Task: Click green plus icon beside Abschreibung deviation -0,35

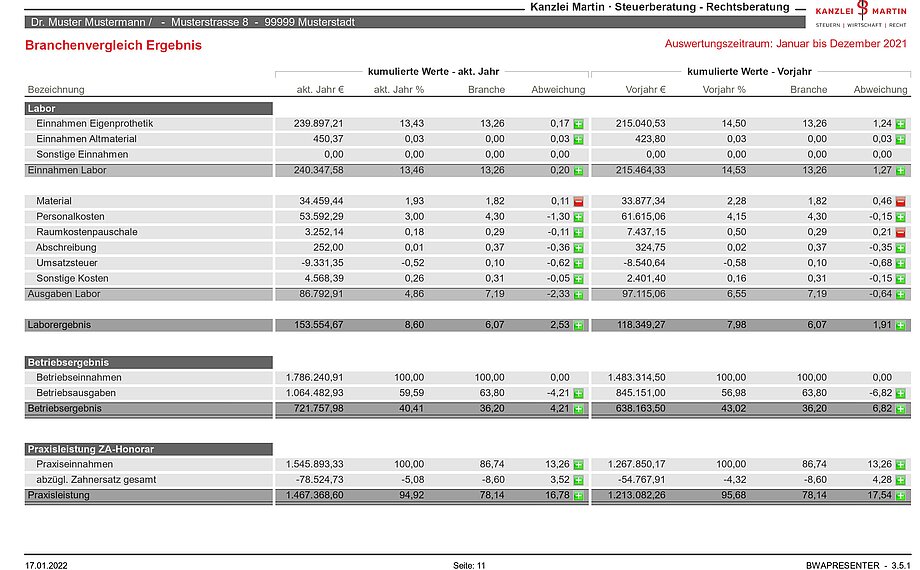Action: coord(901,248)
